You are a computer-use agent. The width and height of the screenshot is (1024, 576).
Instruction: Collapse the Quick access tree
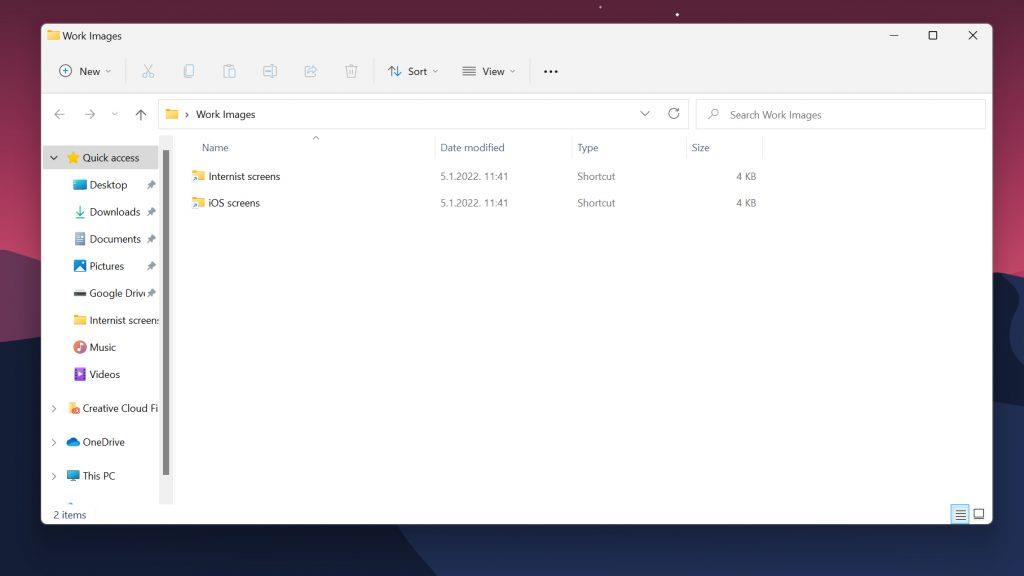(54, 157)
